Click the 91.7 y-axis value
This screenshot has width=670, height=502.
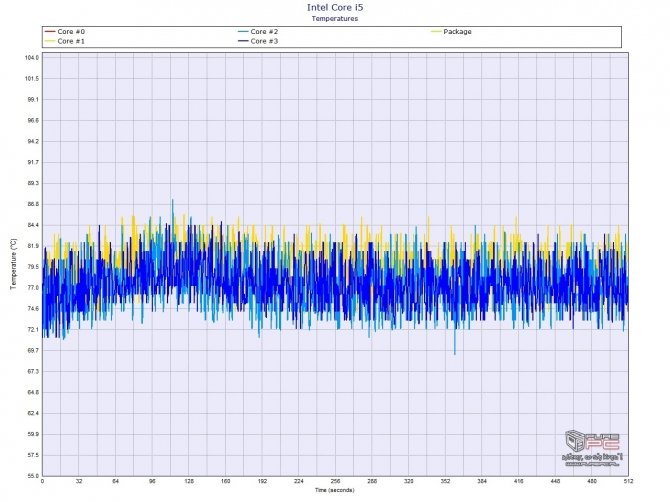pos(32,162)
